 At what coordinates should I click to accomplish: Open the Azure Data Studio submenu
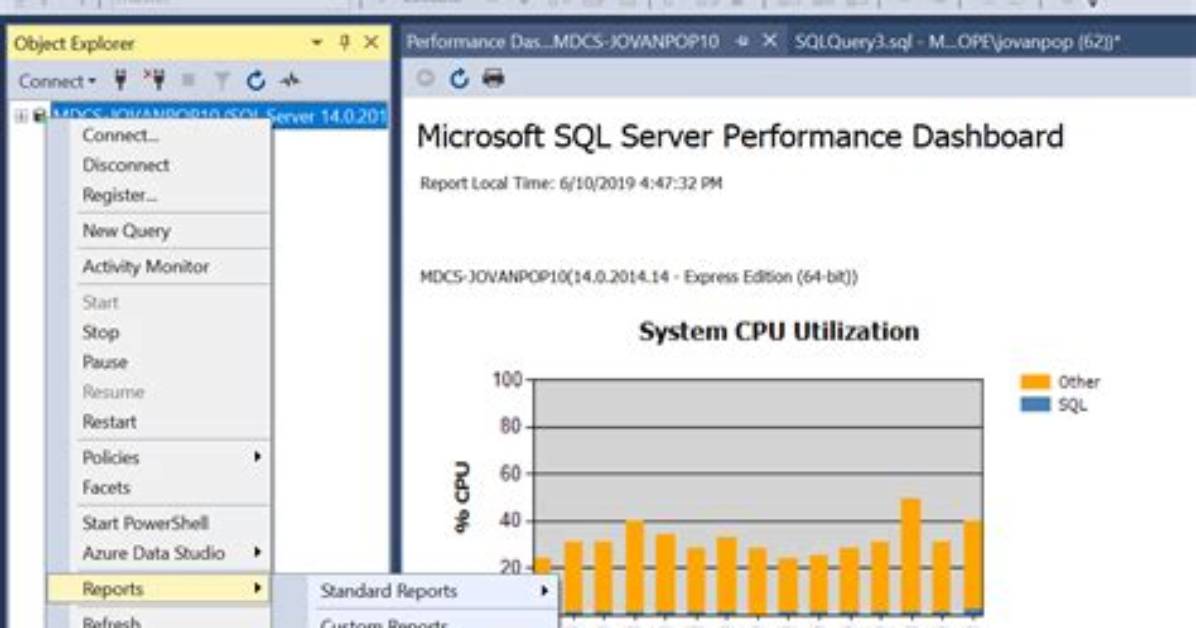pos(159,552)
